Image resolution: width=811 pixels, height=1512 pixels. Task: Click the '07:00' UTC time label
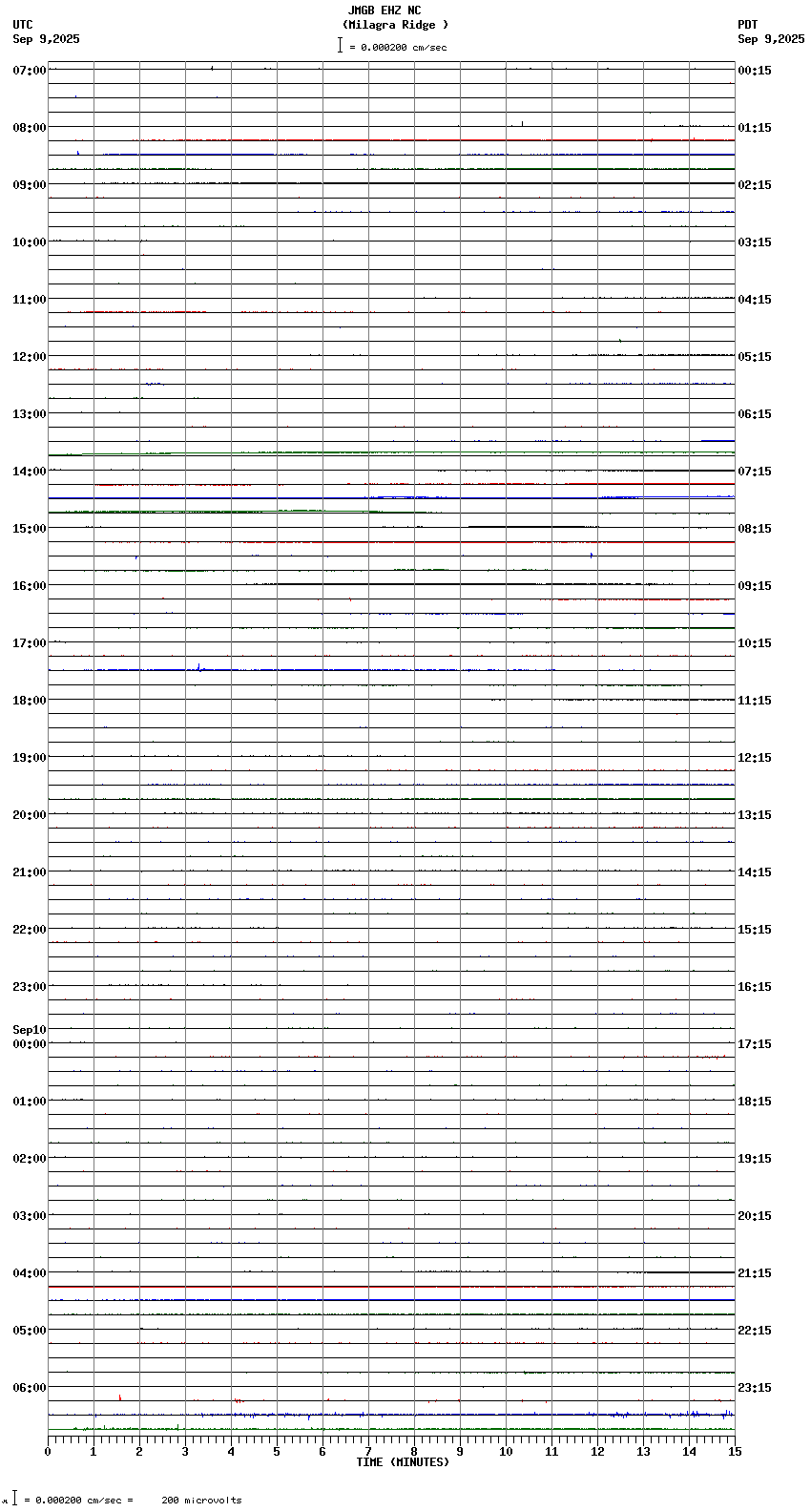coord(30,71)
